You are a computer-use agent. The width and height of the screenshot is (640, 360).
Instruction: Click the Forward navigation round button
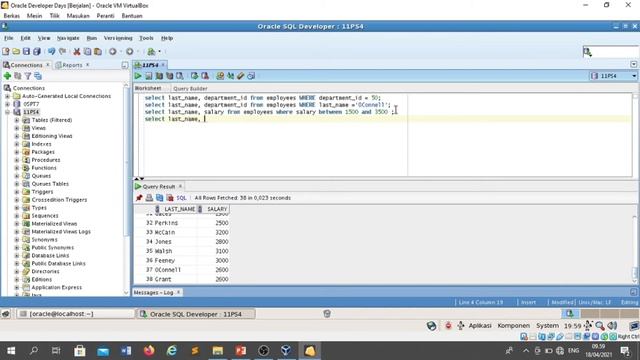(x=130, y=51)
